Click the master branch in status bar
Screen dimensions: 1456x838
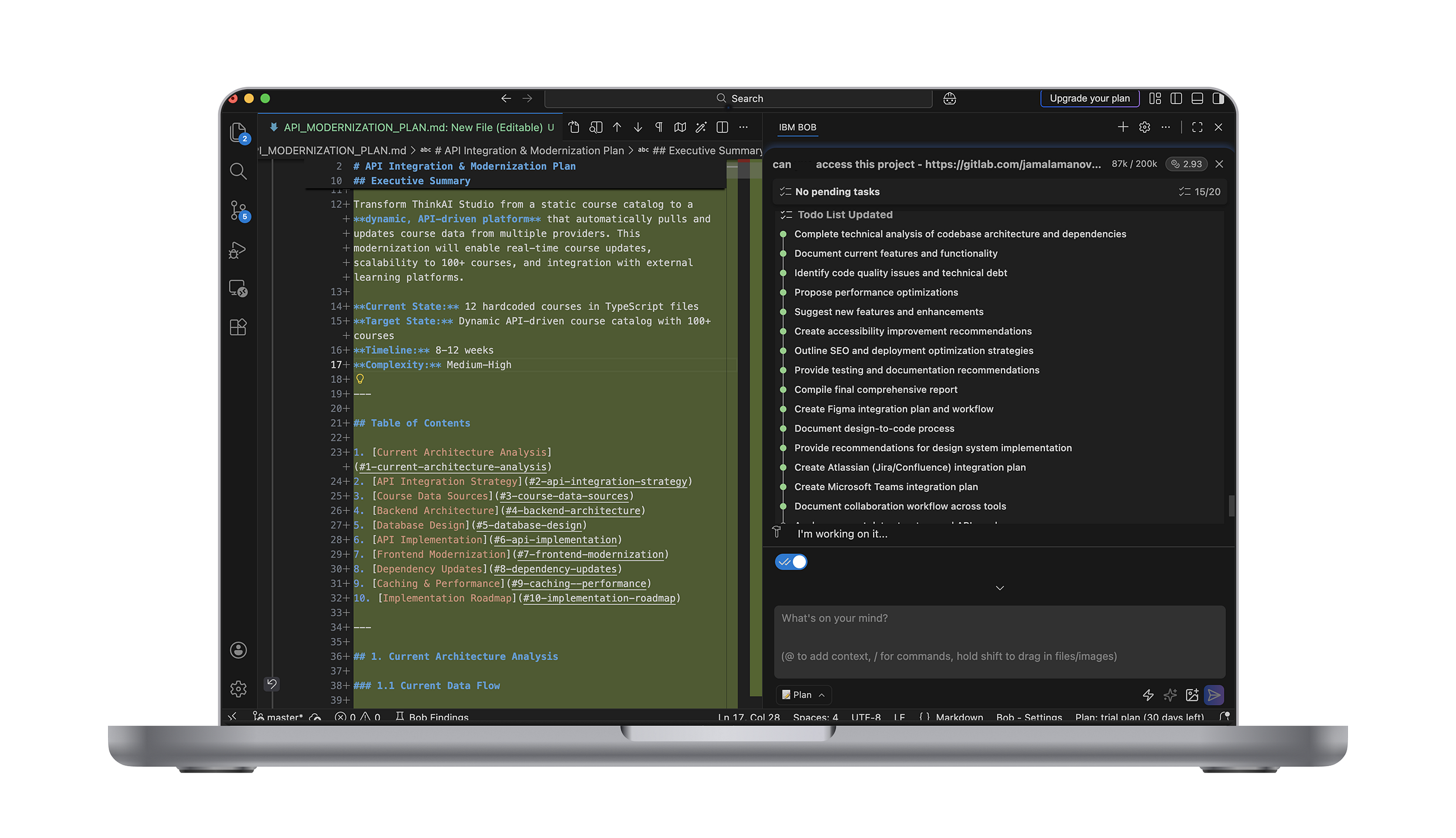pyautogui.click(x=278, y=717)
